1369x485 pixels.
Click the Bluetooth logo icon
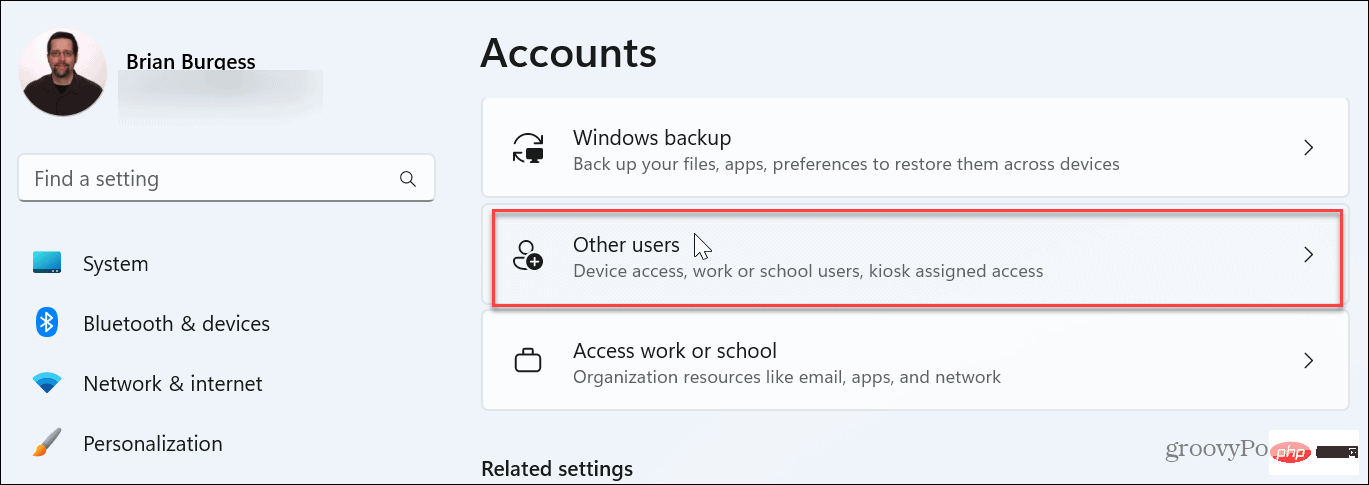coord(47,323)
